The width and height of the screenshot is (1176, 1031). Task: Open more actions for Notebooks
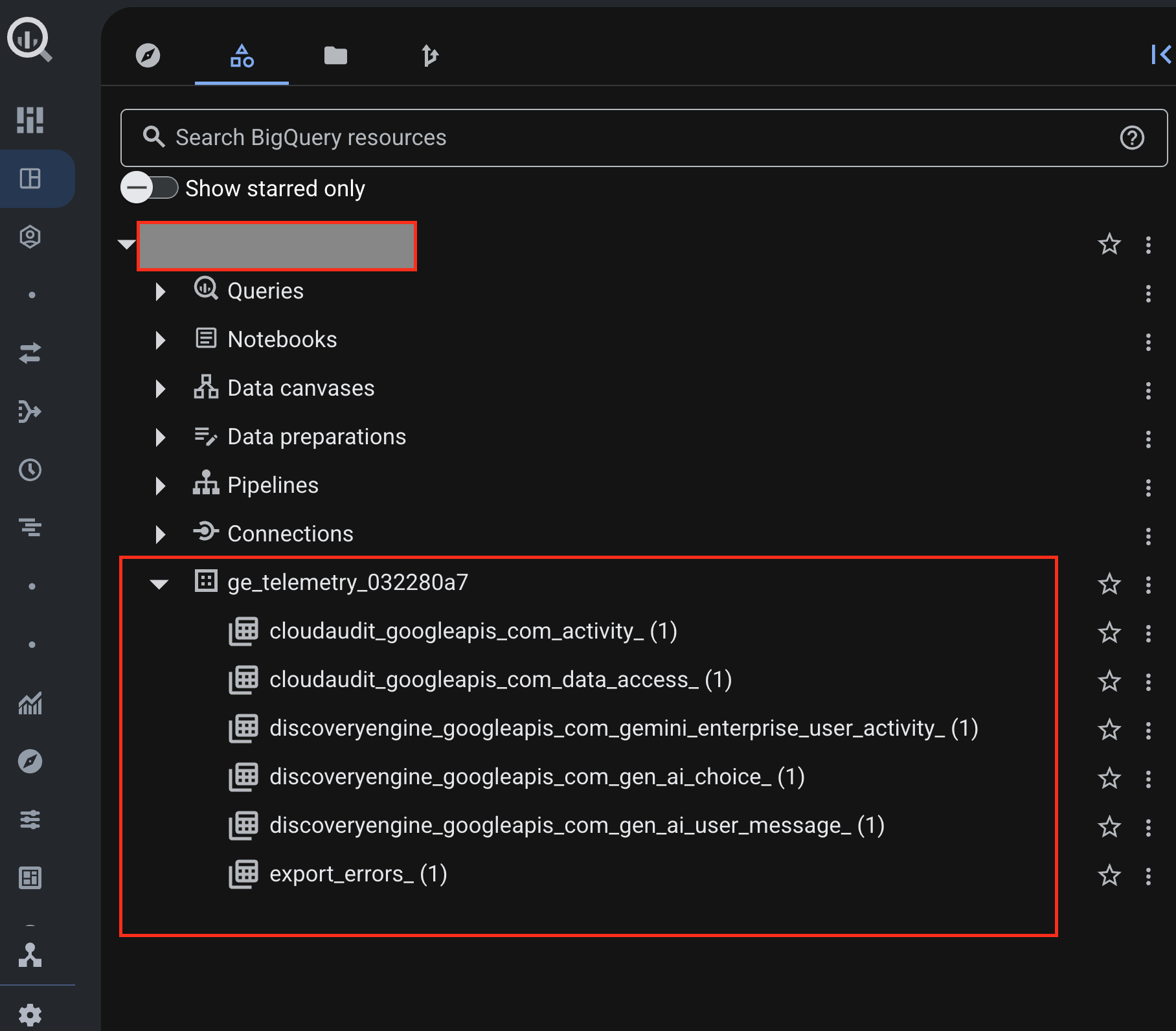[1148, 342]
